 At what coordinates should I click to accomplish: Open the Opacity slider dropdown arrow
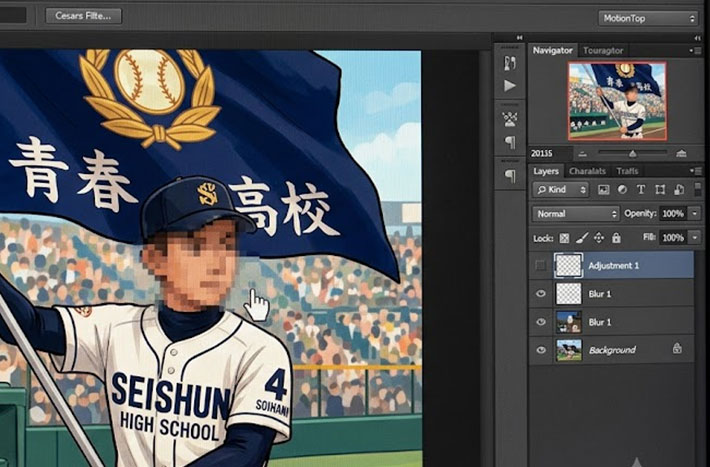click(x=695, y=214)
